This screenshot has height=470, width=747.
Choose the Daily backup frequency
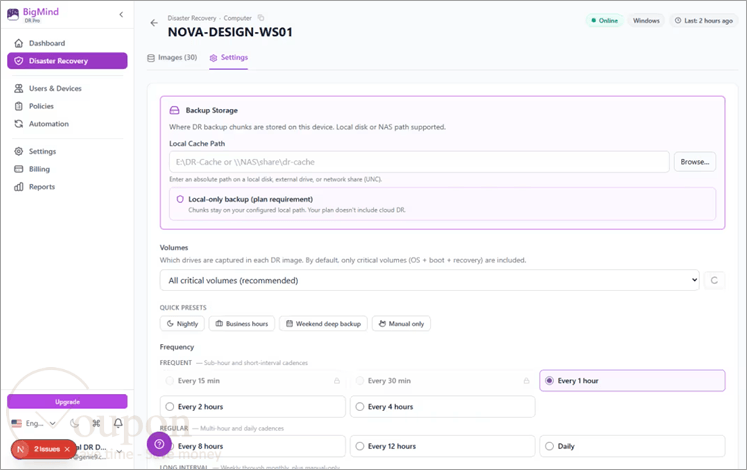tap(632, 446)
